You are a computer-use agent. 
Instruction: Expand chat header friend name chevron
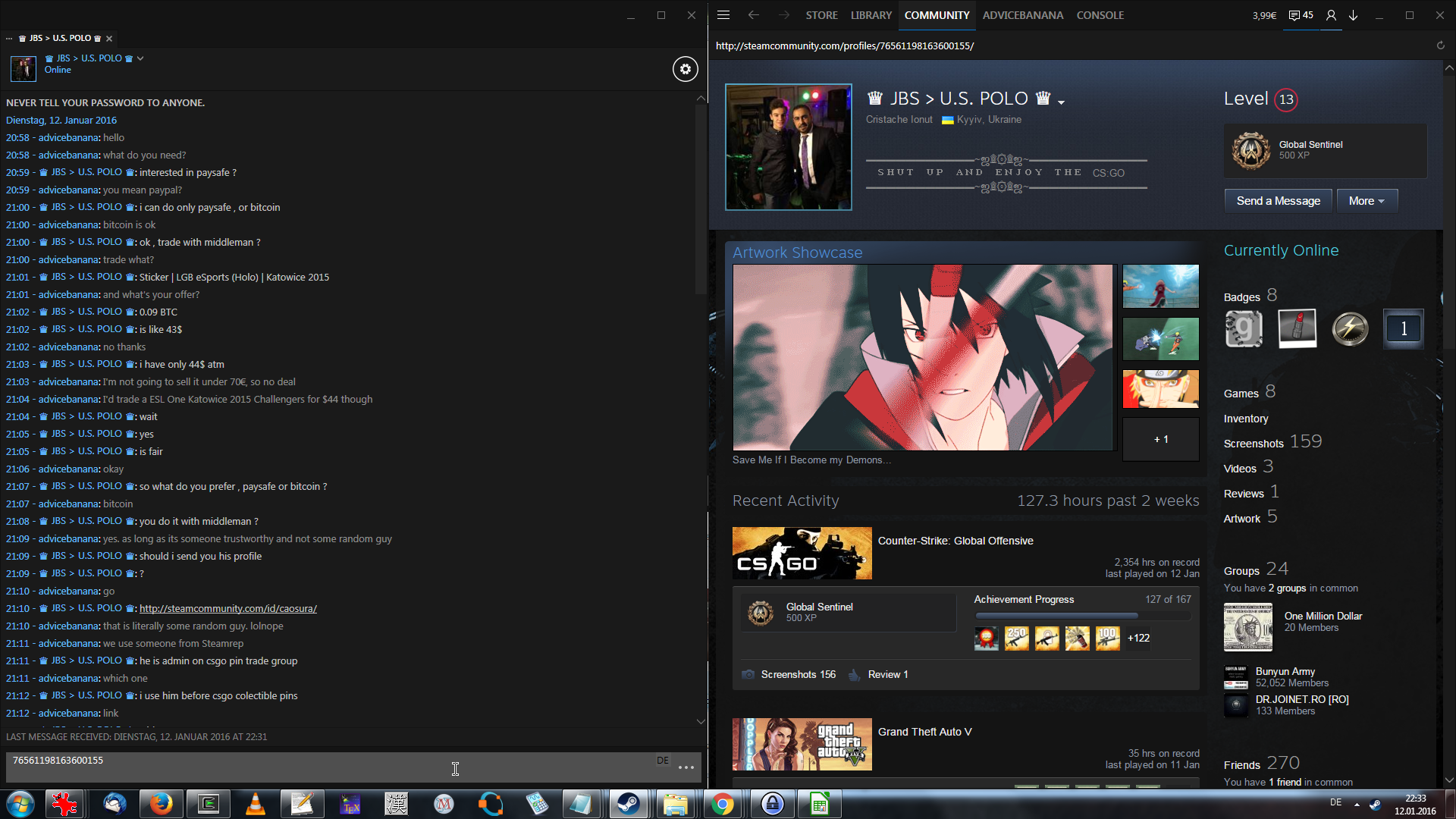(140, 58)
